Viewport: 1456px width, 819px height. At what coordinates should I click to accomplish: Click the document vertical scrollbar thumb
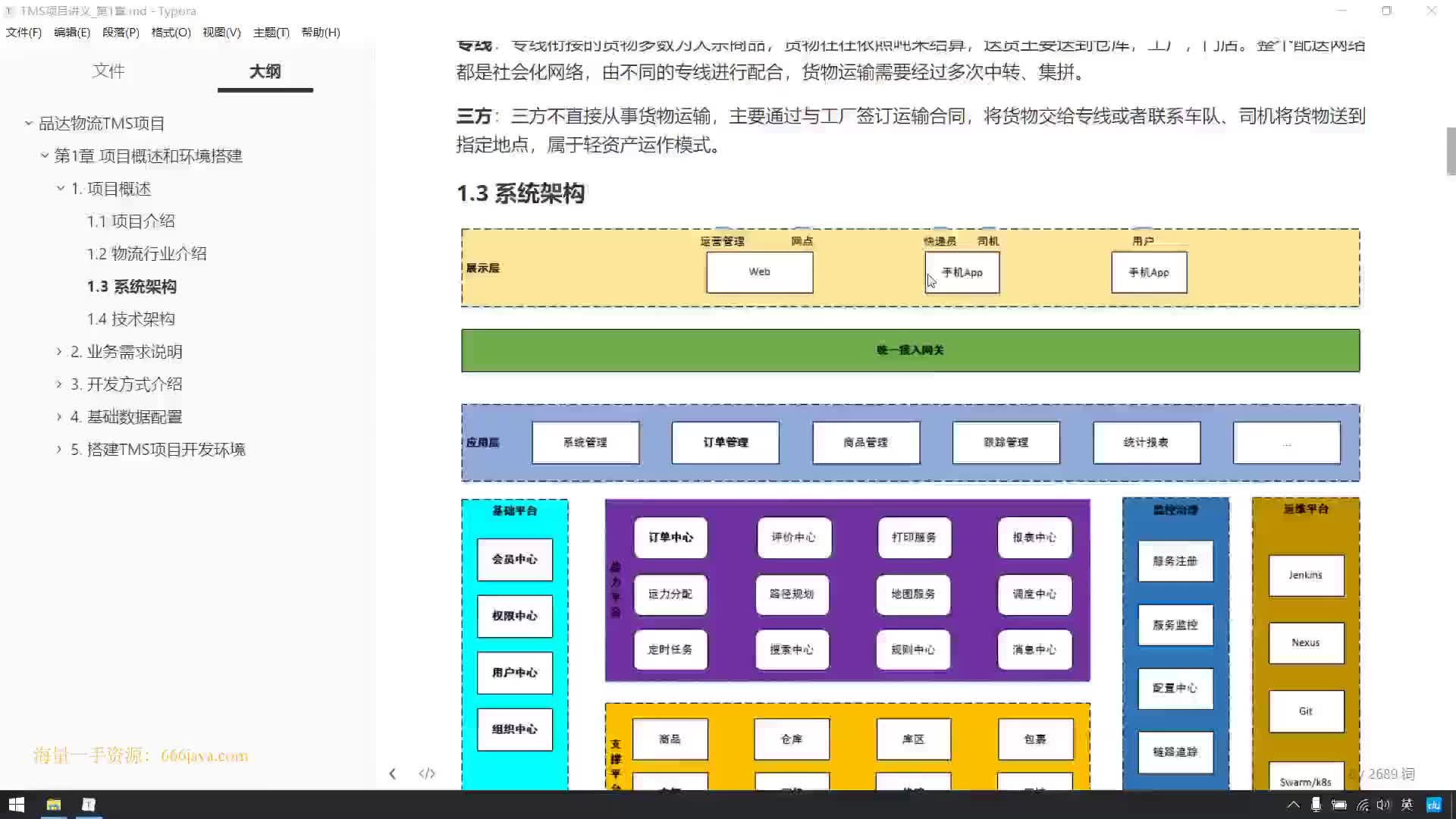(x=1451, y=151)
